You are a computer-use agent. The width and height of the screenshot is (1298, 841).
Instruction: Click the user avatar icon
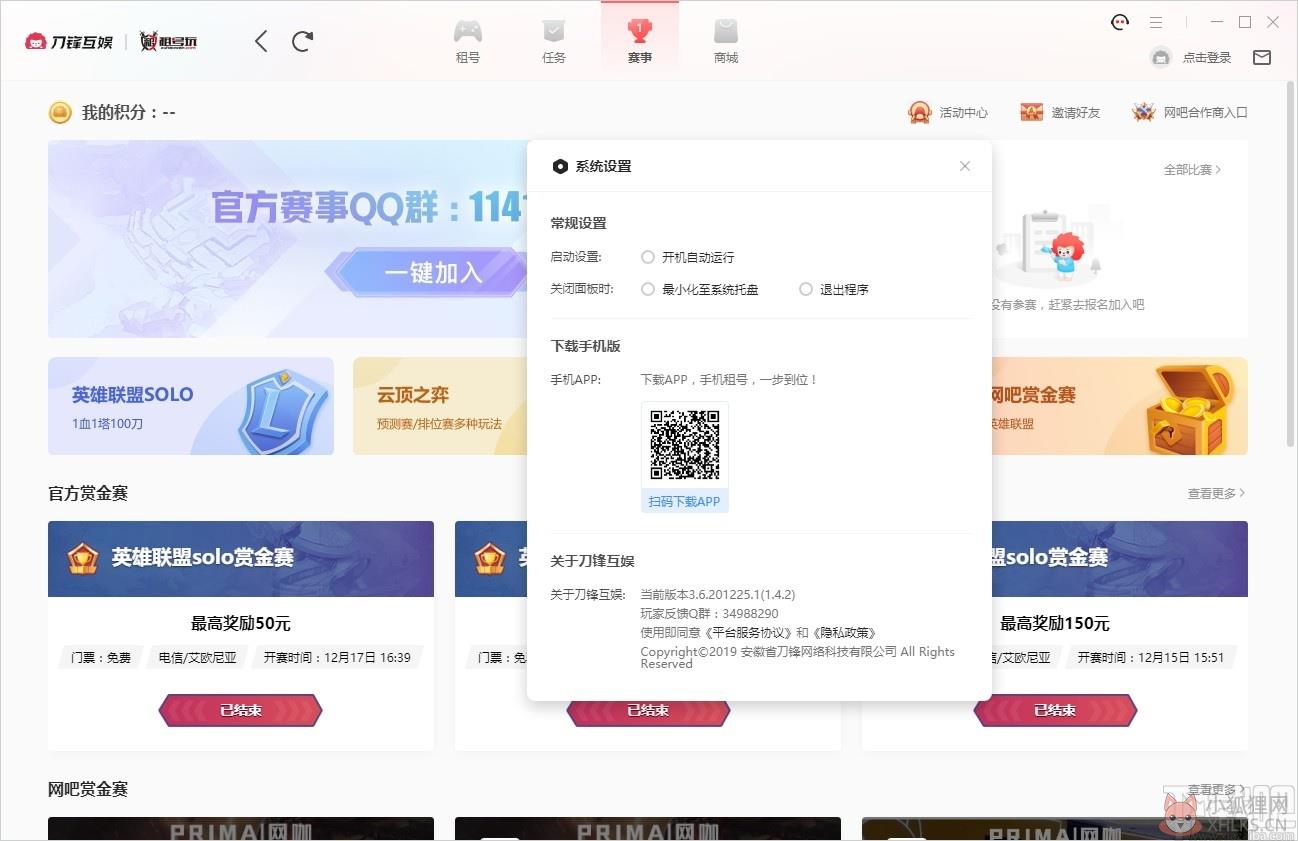[x=1160, y=57]
